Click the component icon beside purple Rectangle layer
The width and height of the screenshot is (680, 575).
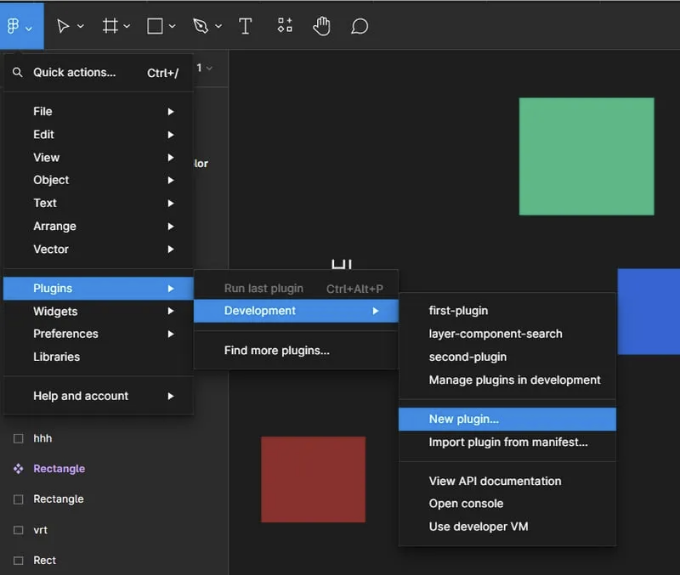[18, 468]
